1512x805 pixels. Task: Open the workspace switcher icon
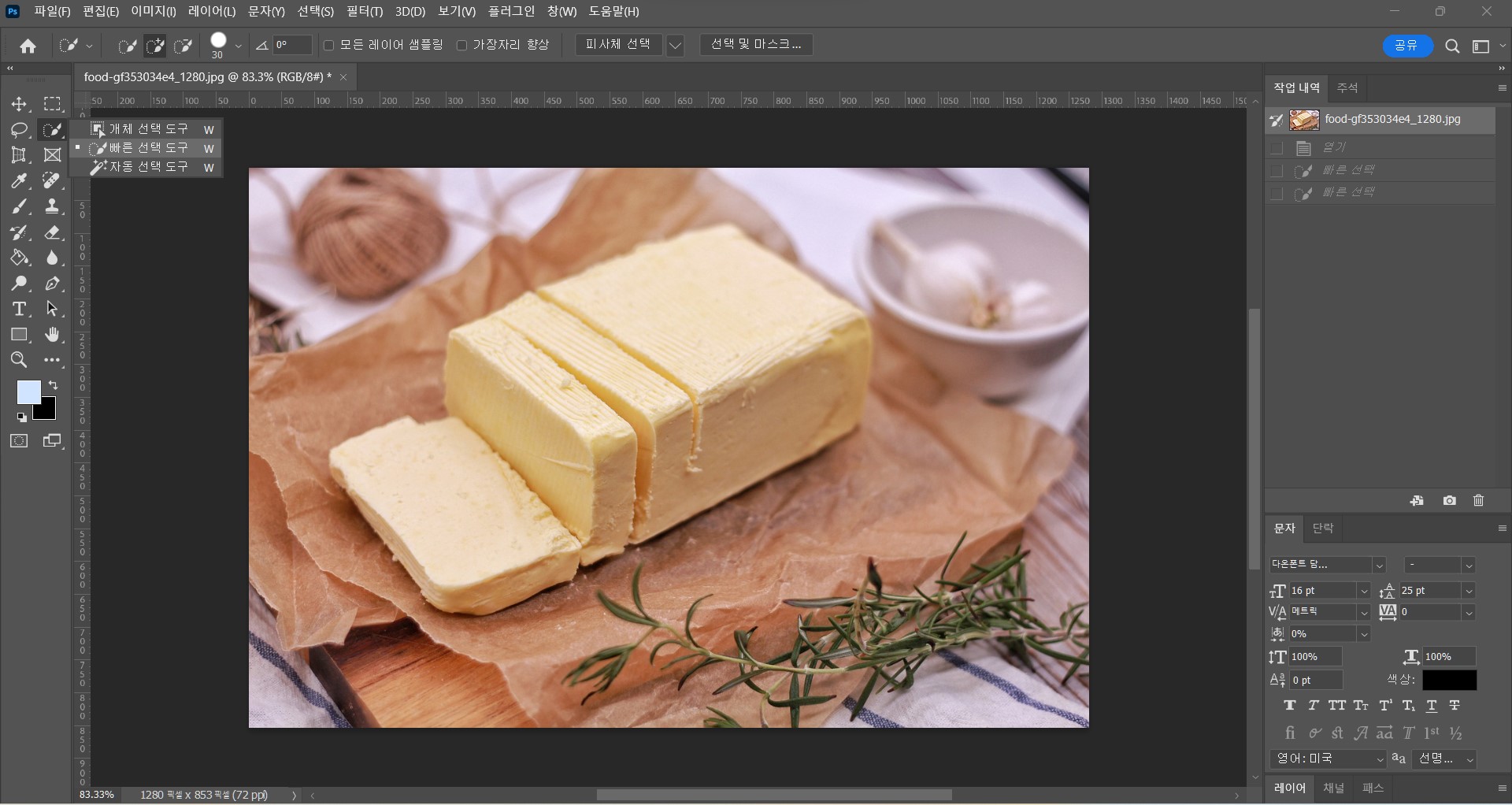pyautogui.click(x=1481, y=46)
